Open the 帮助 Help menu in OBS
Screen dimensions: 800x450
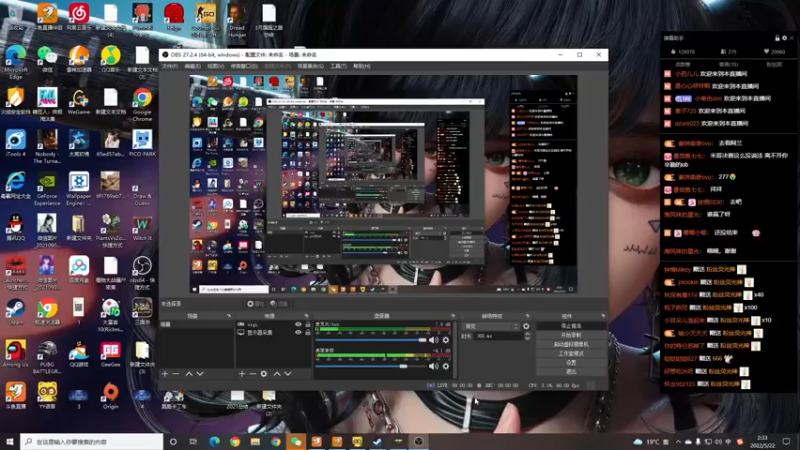(x=361, y=66)
